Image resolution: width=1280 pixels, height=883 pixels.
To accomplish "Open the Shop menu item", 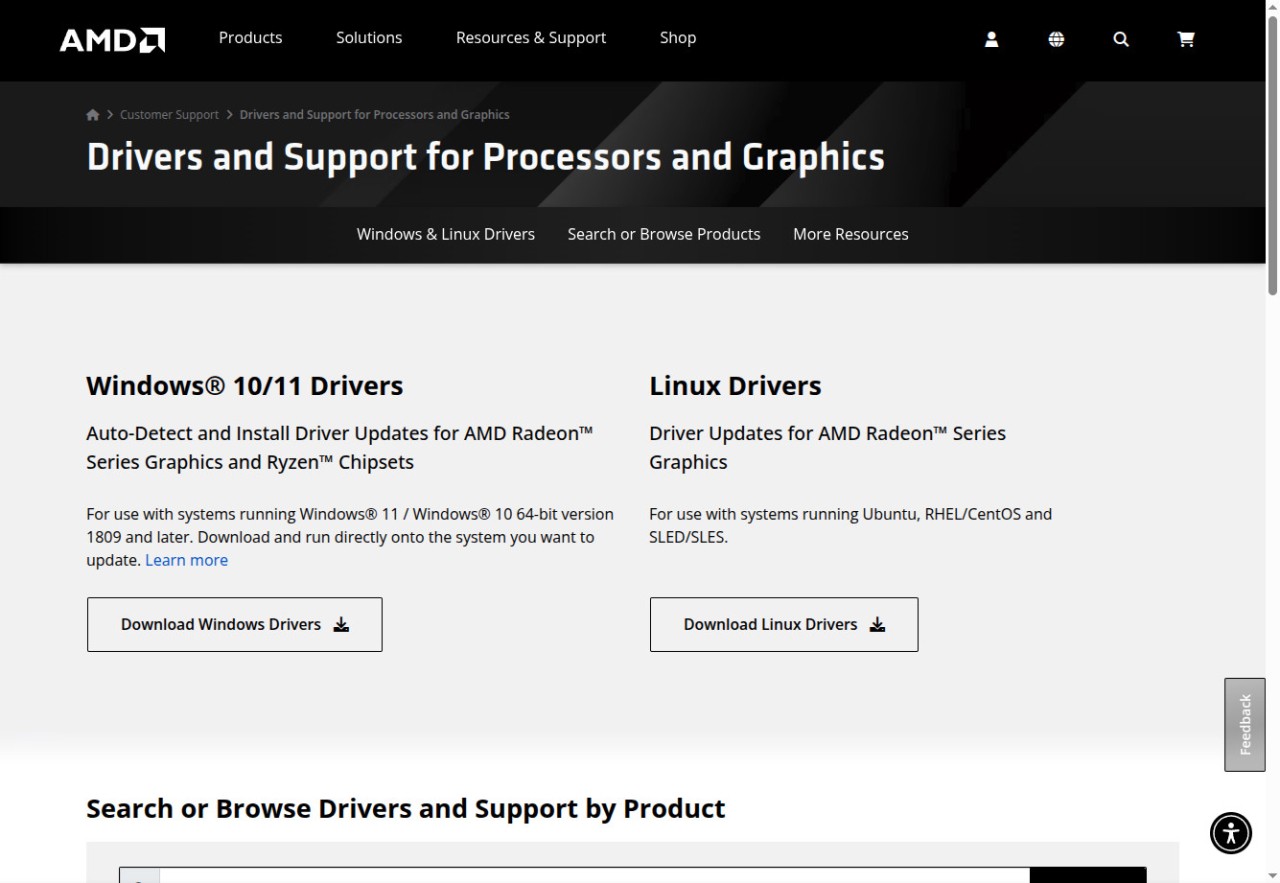I will tap(677, 38).
